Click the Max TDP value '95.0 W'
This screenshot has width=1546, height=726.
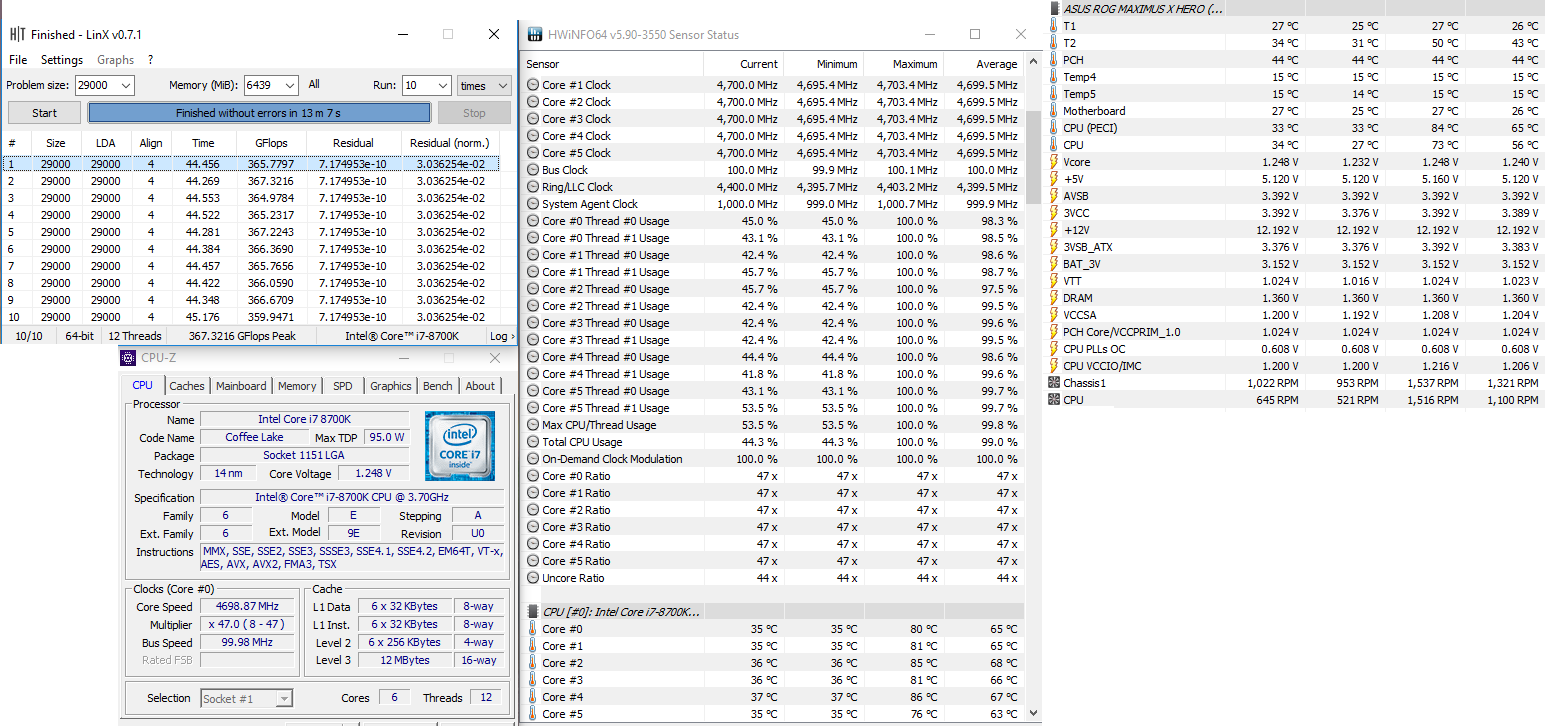386,437
